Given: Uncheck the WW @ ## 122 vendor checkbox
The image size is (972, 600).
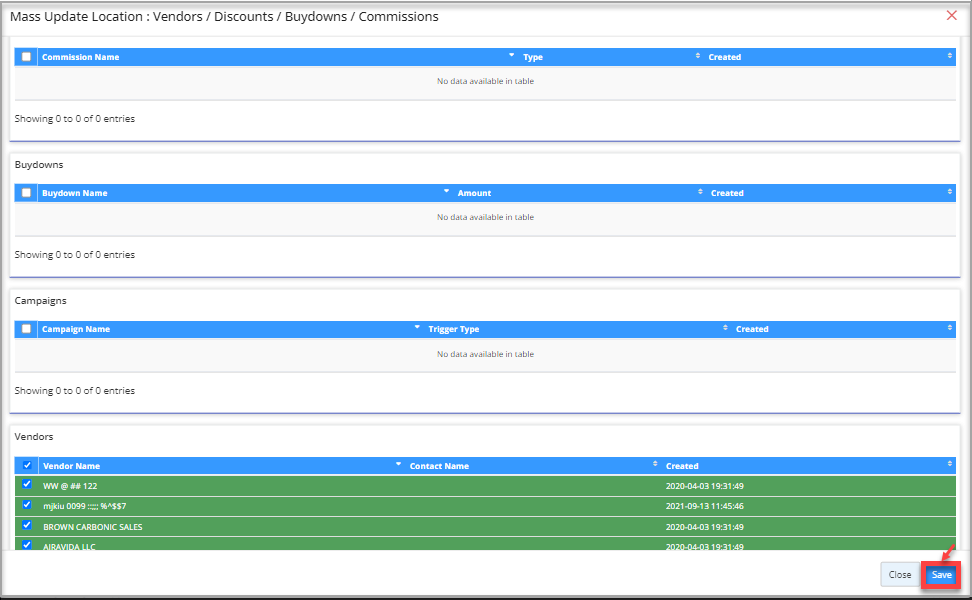Looking at the screenshot, I should pos(27,484).
